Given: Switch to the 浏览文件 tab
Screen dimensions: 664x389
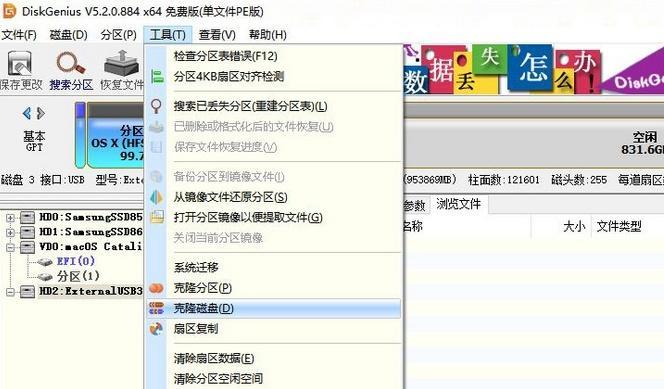Looking at the screenshot, I should [459, 204].
